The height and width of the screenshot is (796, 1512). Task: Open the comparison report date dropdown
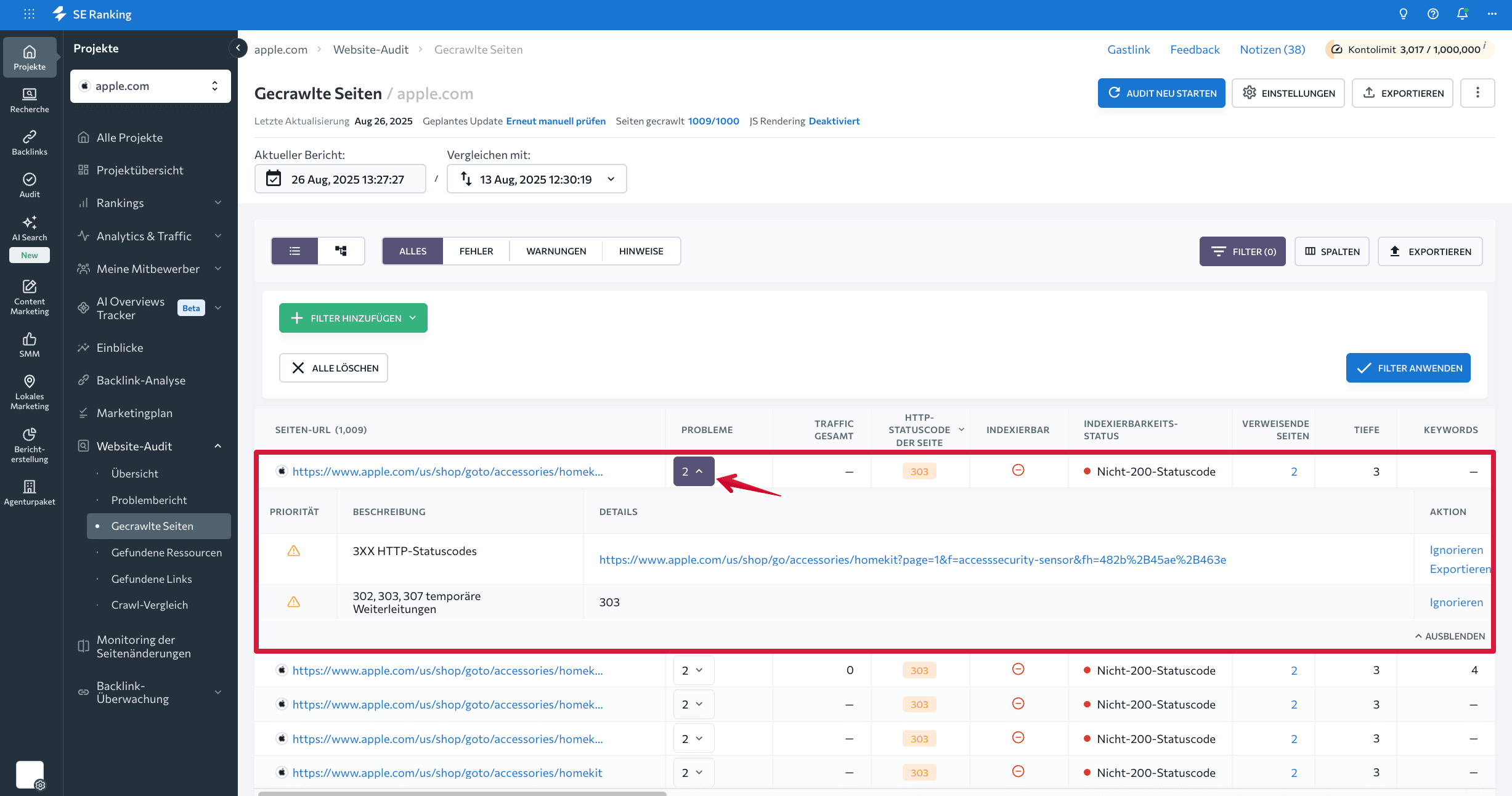(537, 179)
